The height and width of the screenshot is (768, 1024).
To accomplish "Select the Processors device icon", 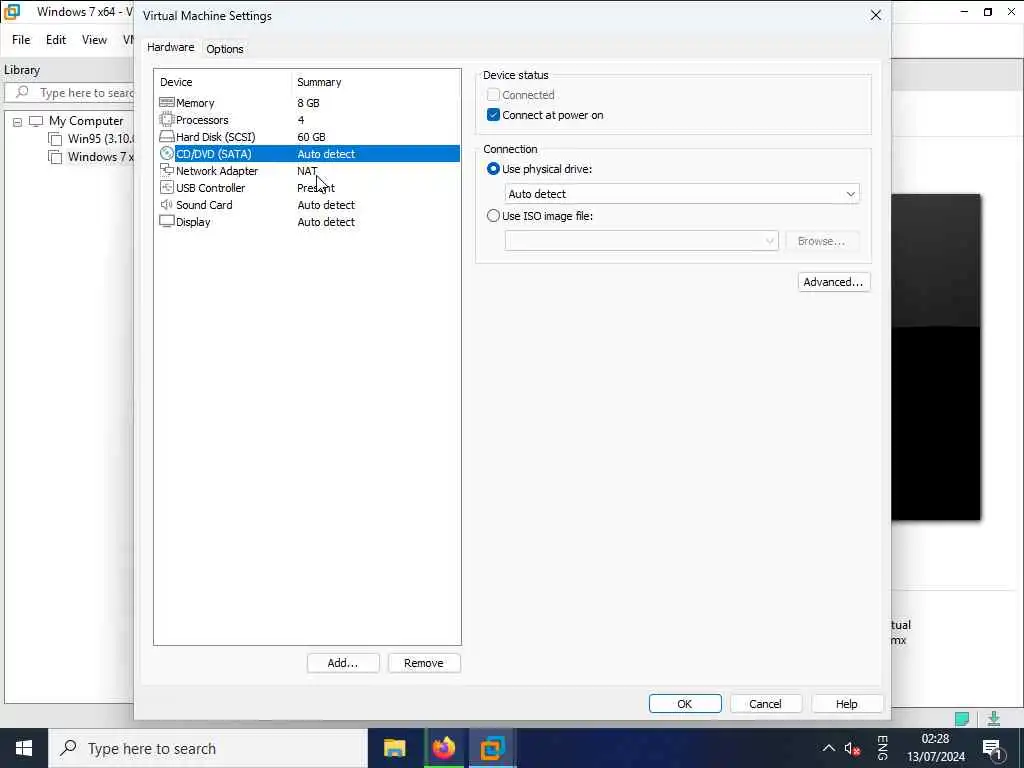I will pyautogui.click(x=167, y=120).
